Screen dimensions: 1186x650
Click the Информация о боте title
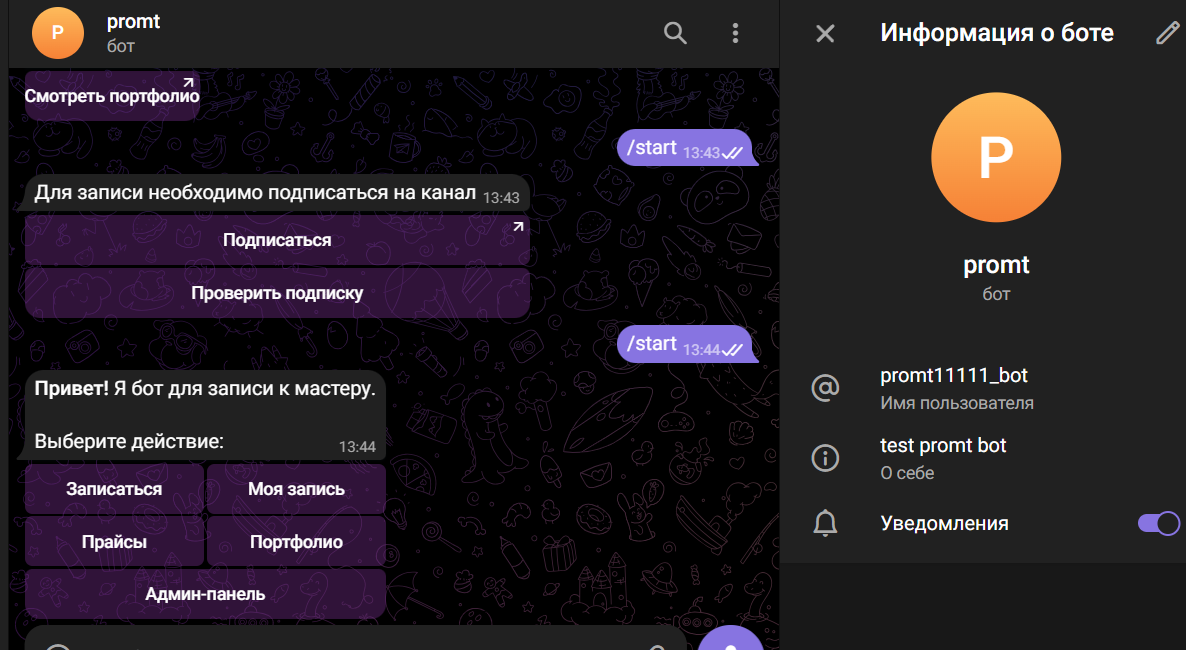pos(996,33)
